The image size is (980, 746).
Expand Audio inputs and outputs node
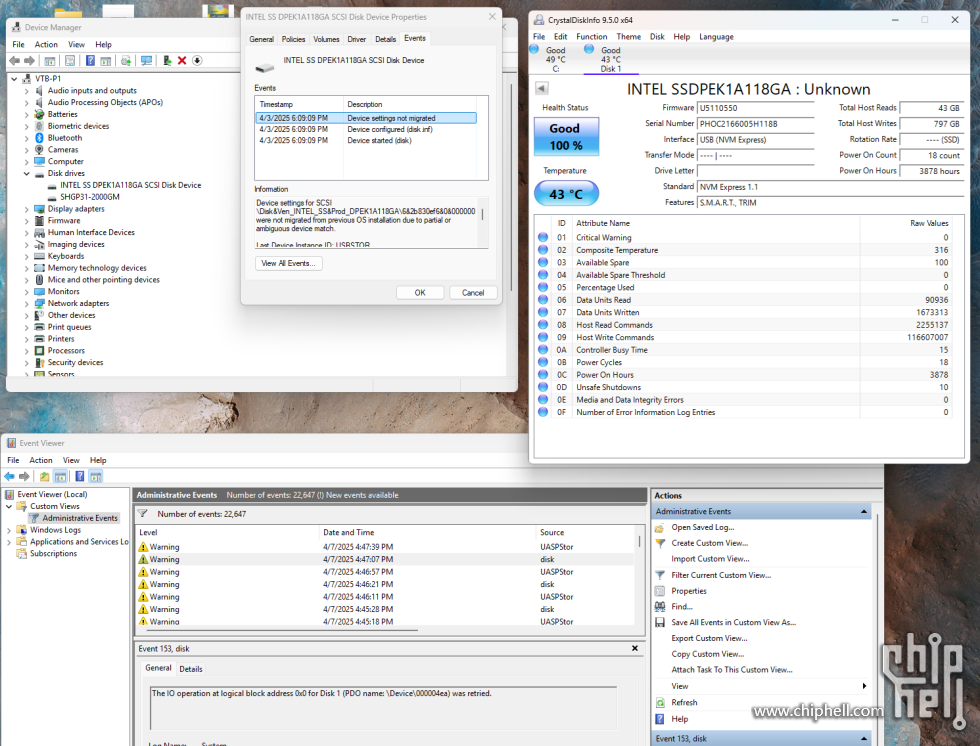tap(26, 91)
